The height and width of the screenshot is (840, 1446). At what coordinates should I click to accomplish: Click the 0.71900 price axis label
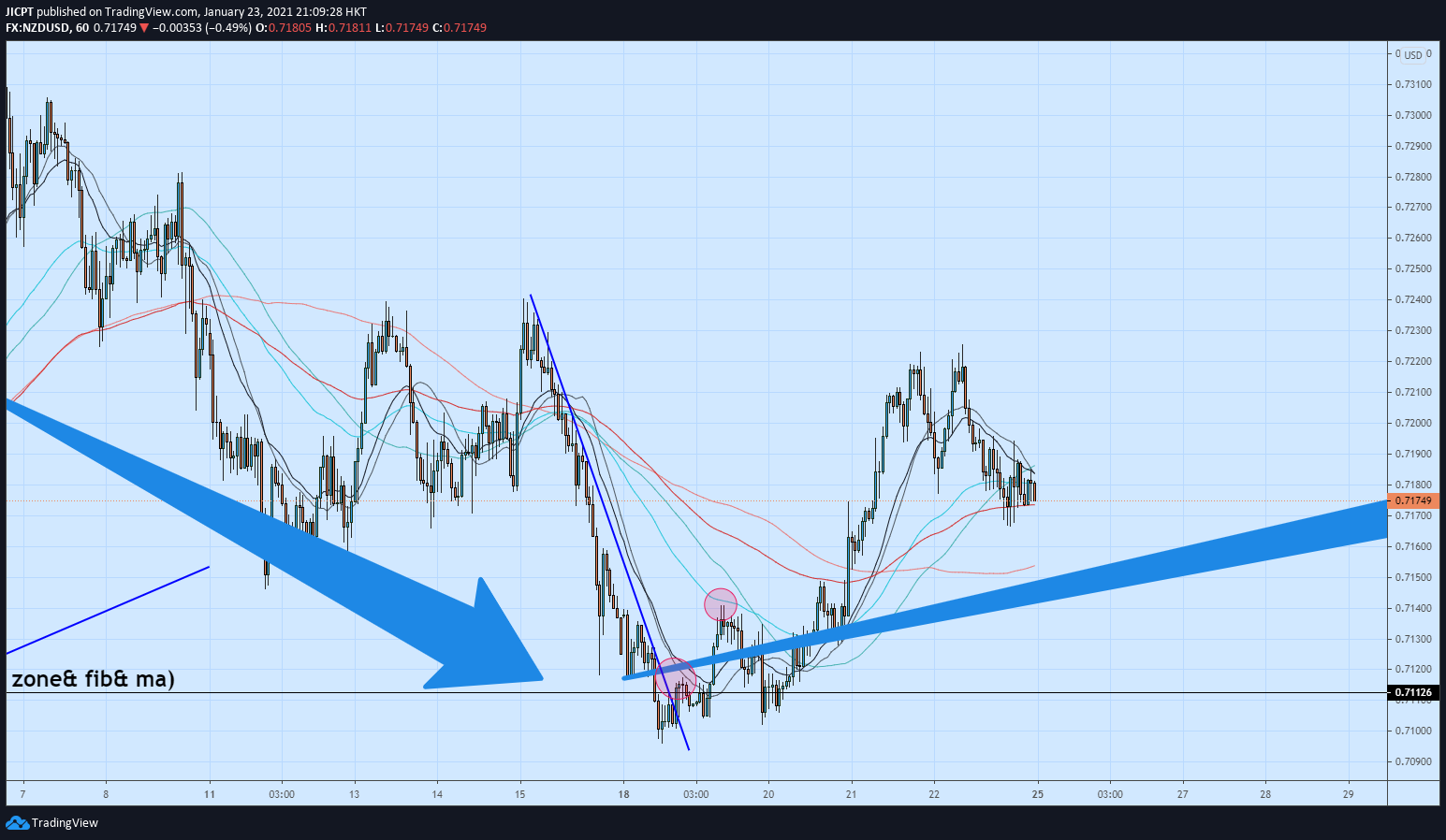pyautogui.click(x=1412, y=454)
